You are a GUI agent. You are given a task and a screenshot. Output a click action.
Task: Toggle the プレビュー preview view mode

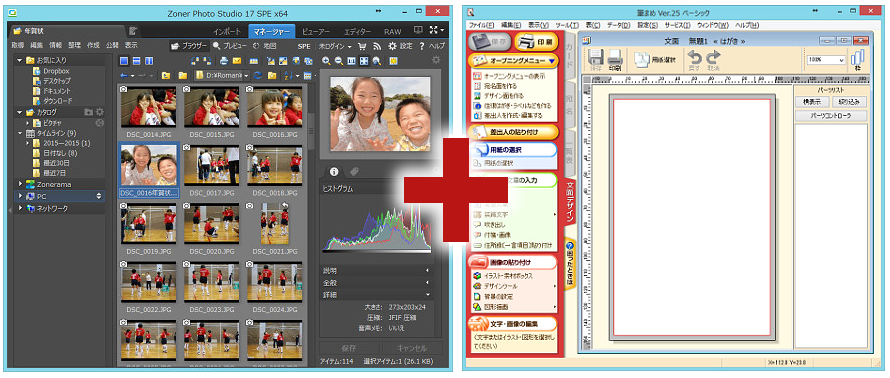(x=230, y=46)
